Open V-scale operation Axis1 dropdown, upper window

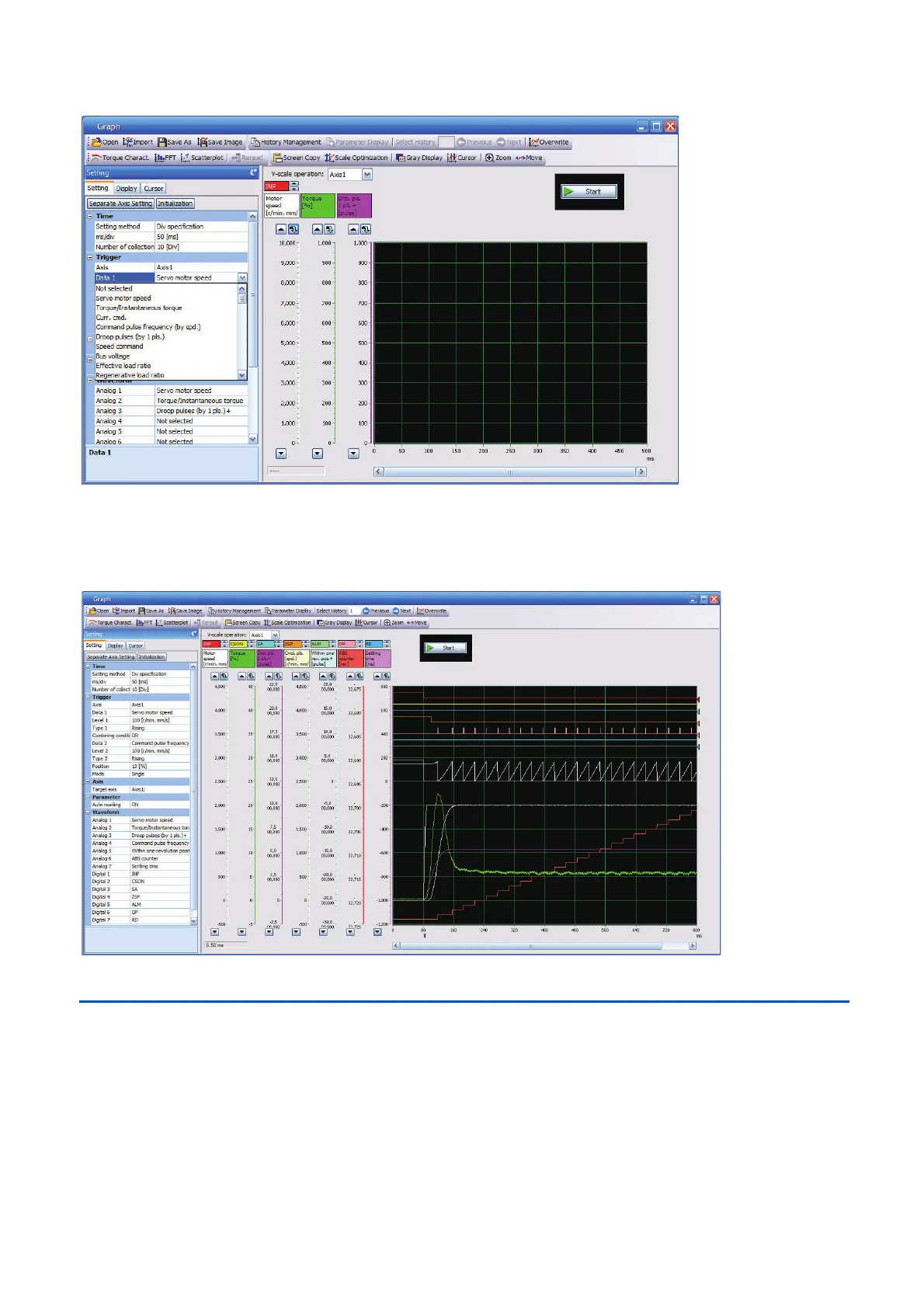[367, 175]
